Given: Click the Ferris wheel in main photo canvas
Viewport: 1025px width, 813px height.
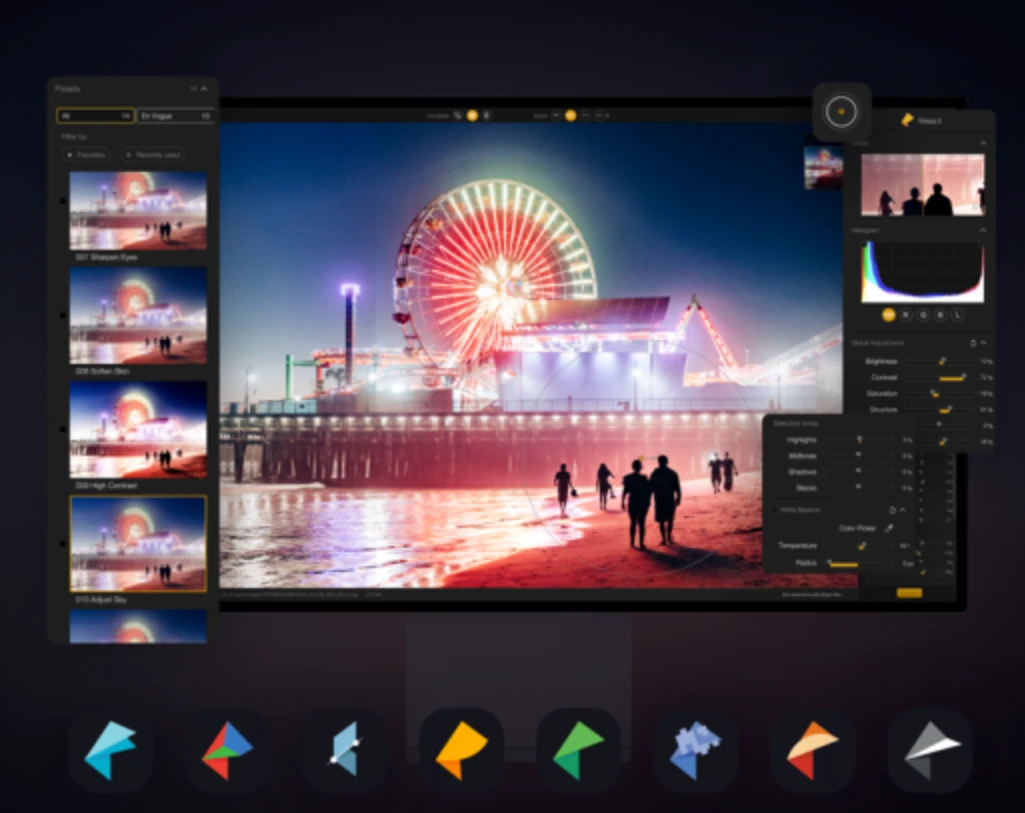Looking at the screenshot, I should pyautogui.click(x=496, y=283).
